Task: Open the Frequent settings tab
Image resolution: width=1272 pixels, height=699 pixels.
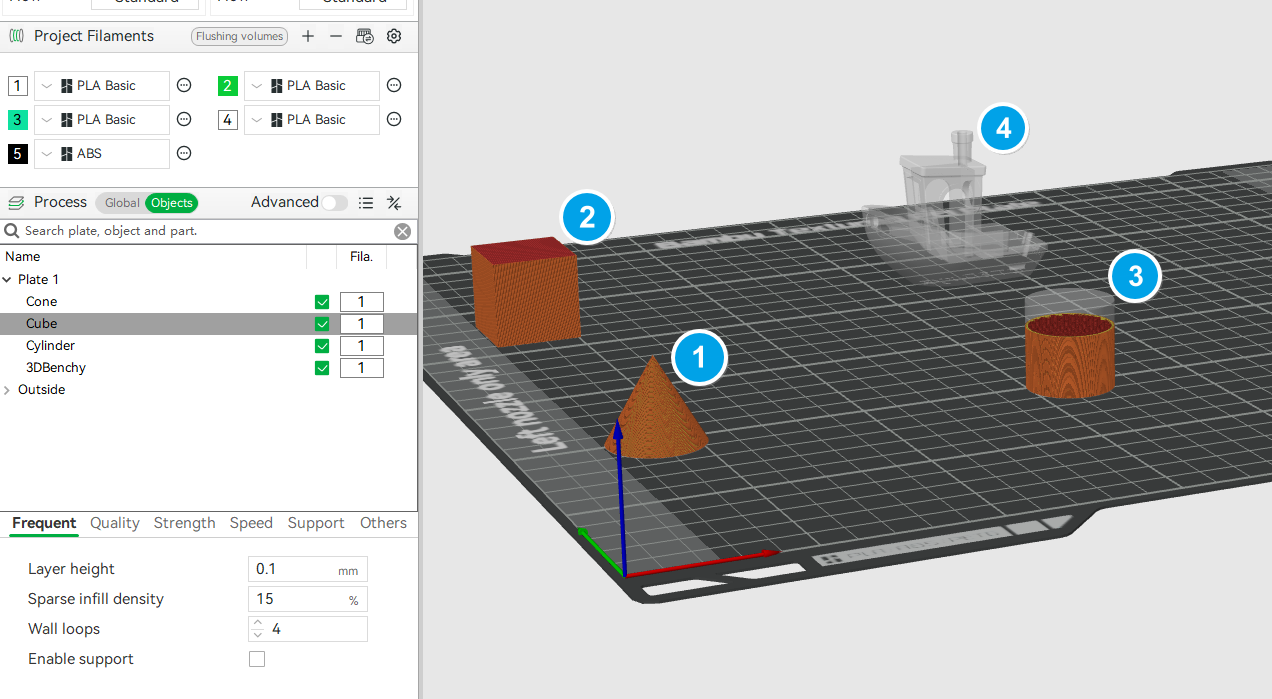Action: (x=44, y=523)
